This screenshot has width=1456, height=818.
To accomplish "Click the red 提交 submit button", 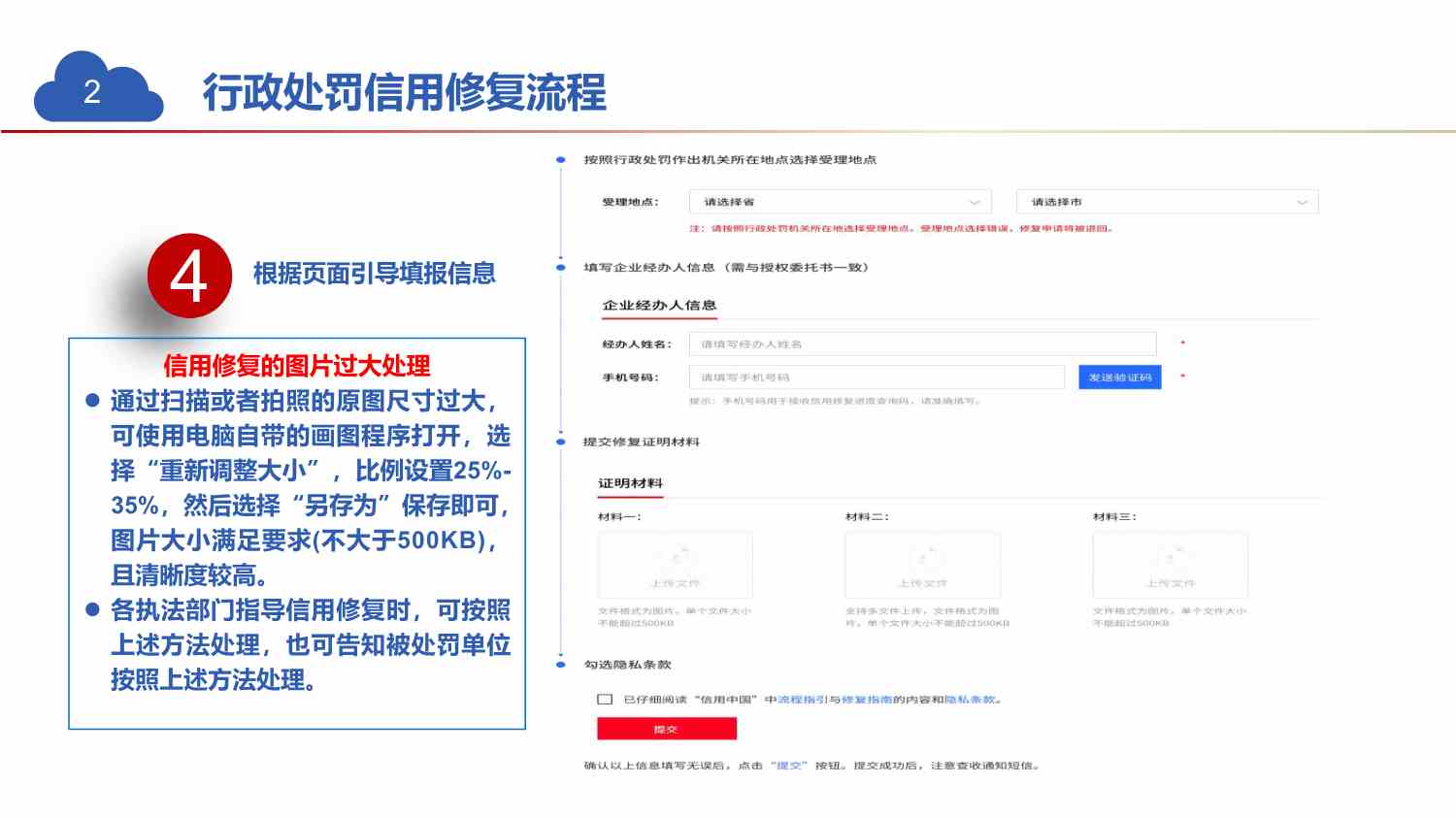I will pos(666,729).
